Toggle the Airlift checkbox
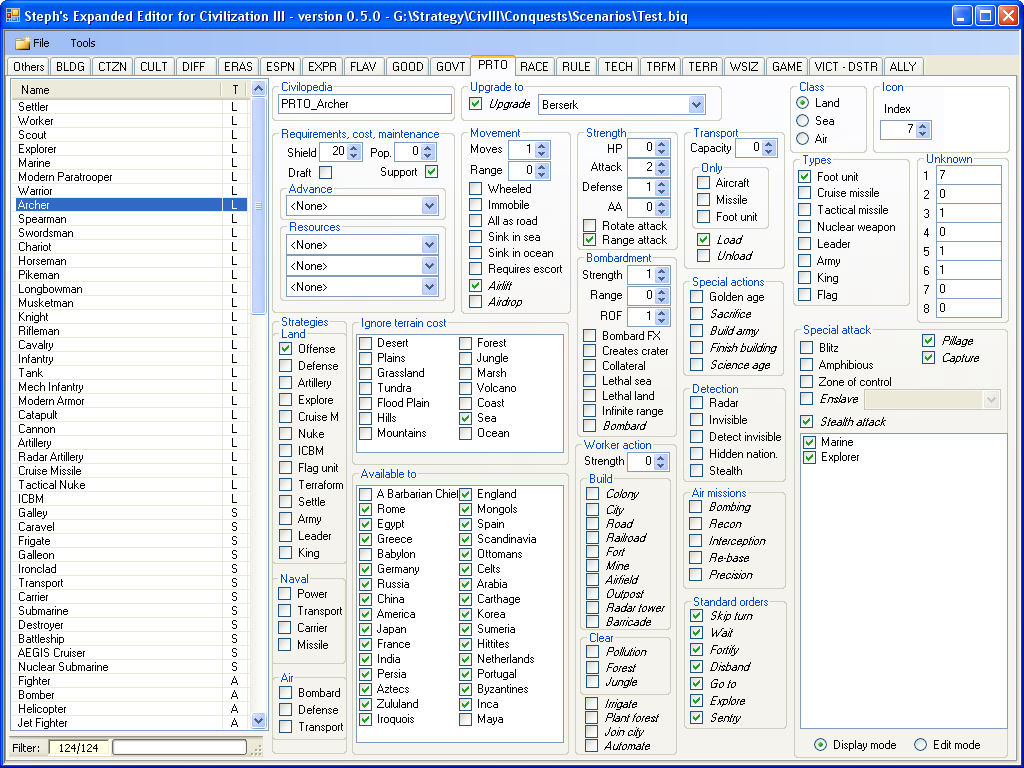The width and height of the screenshot is (1024, 768). 476,285
